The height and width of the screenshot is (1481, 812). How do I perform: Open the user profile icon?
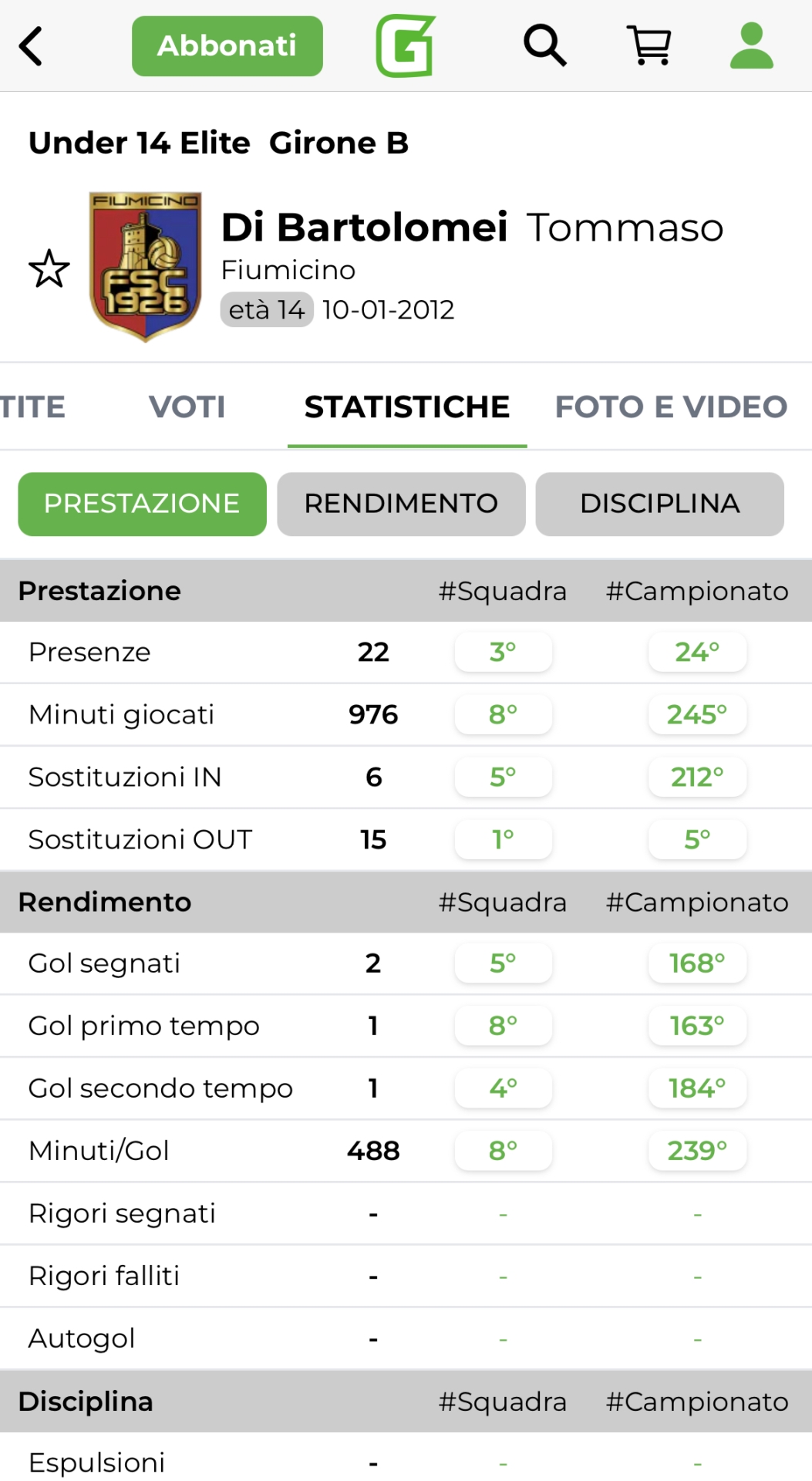(751, 46)
